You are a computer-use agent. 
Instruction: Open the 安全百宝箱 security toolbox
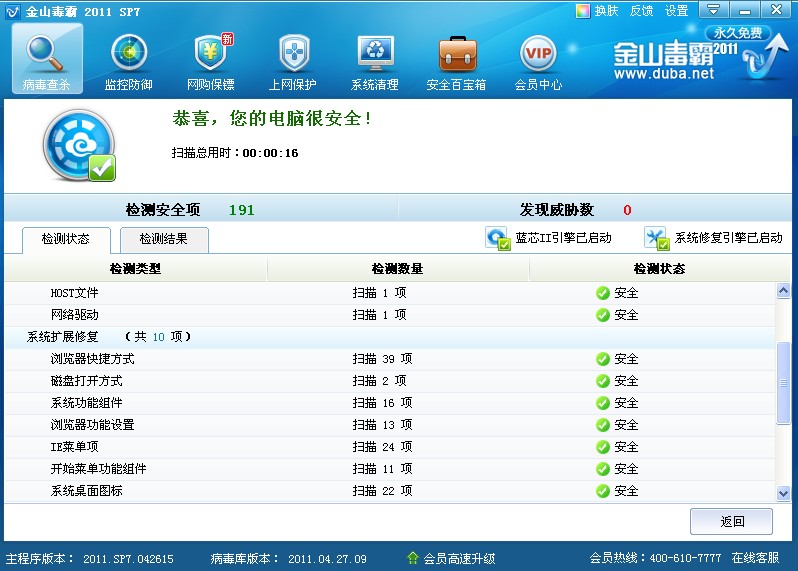[457, 61]
